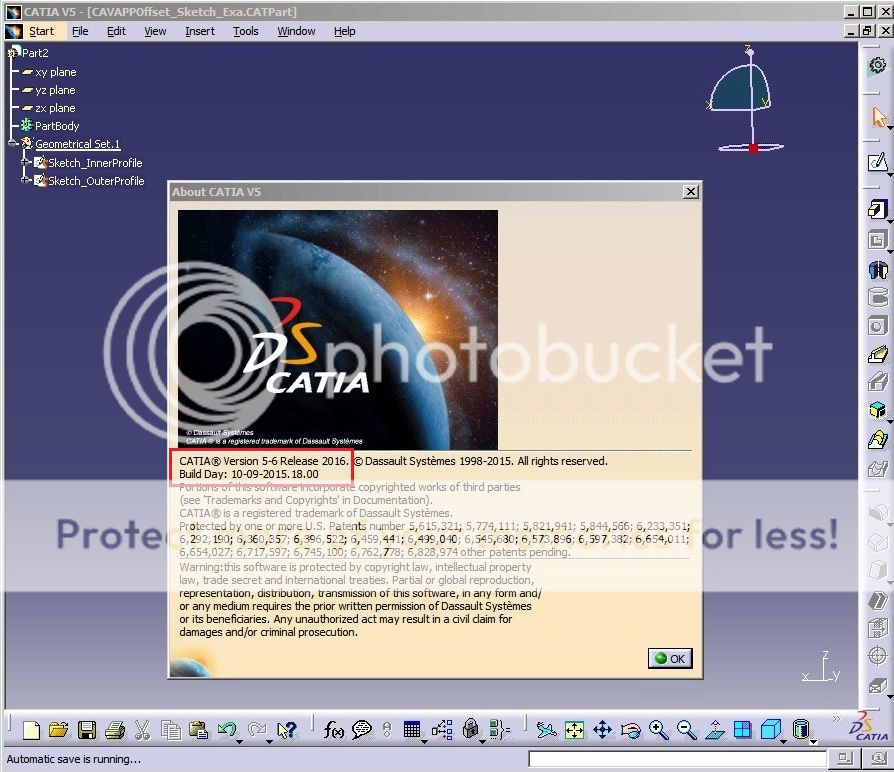Collapse the Geometrical Set.1 node
Screen dimensions: 894x772
[x=12, y=144]
